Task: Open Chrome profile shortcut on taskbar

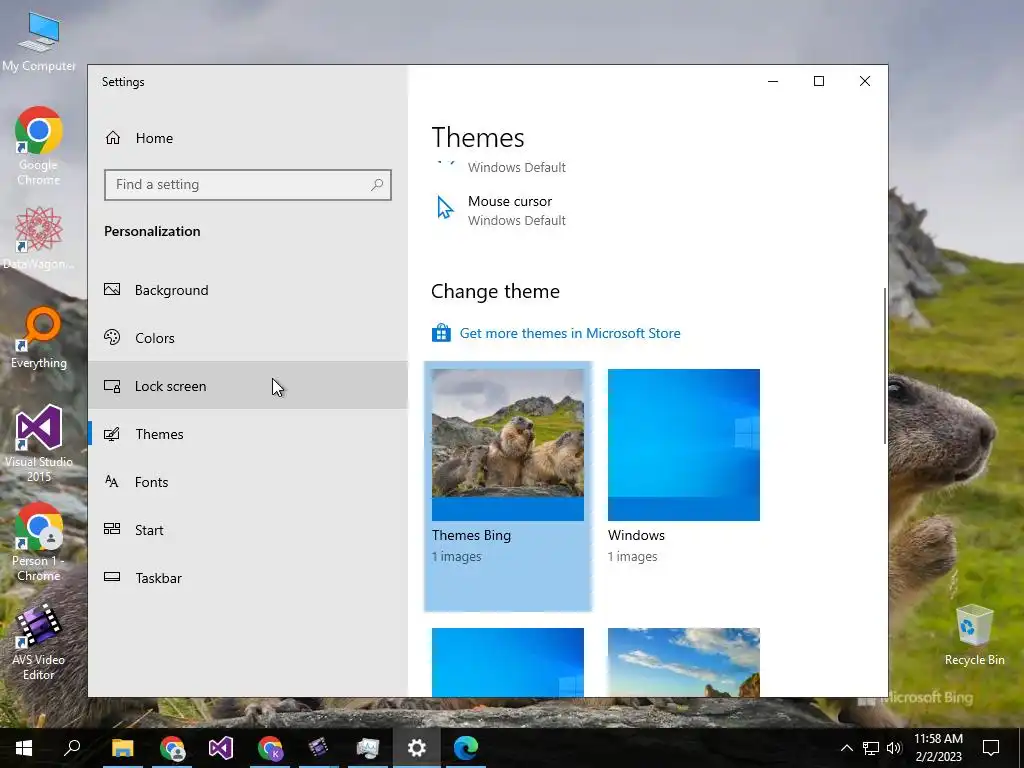Action: (x=172, y=748)
